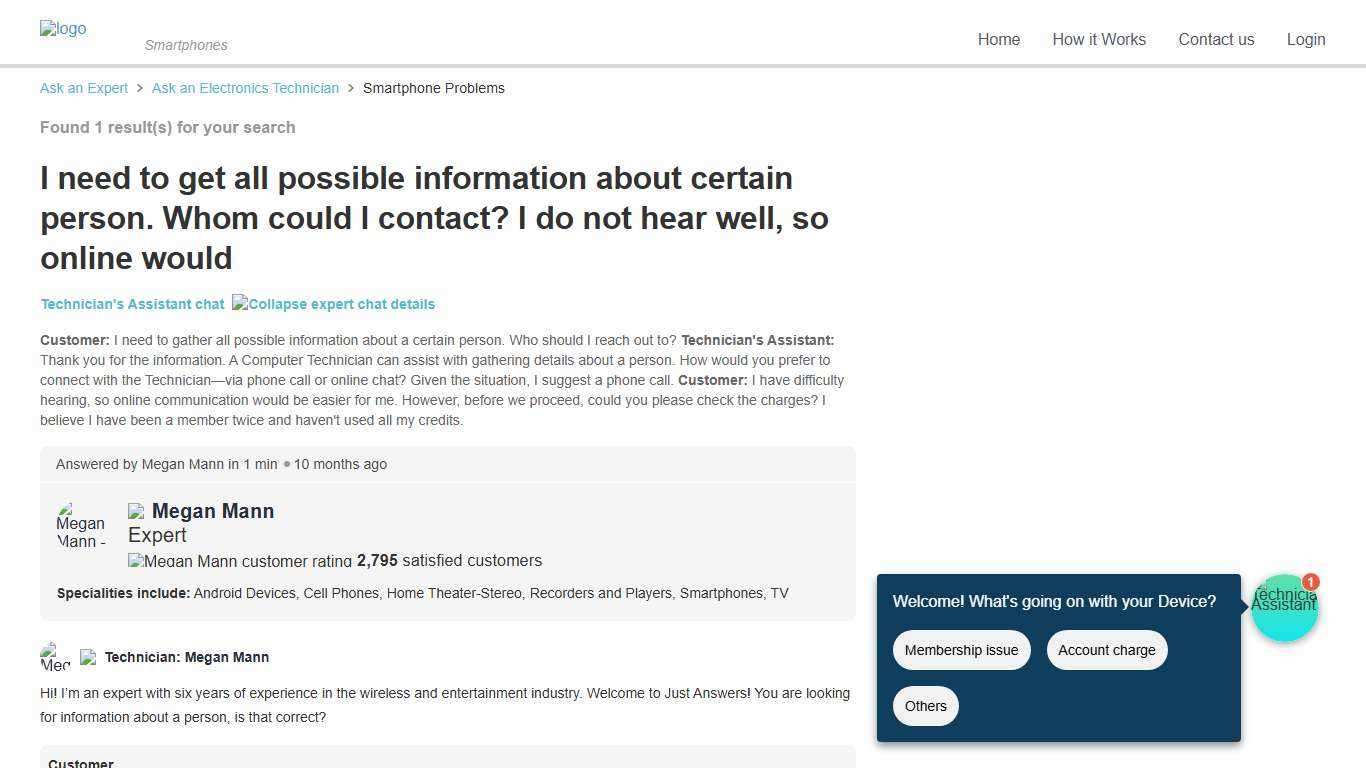The width and height of the screenshot is (1366, 768).
Task: Expand the Technician's Assistant chat
Action: point(132,304)
